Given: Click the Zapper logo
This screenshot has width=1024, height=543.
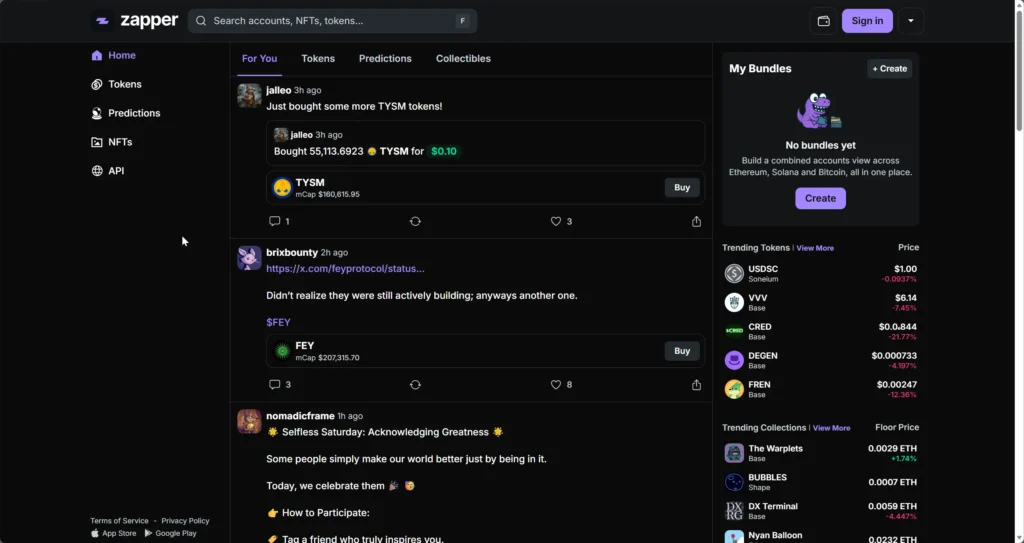Looking at the screenshot, I should (135, 21).
